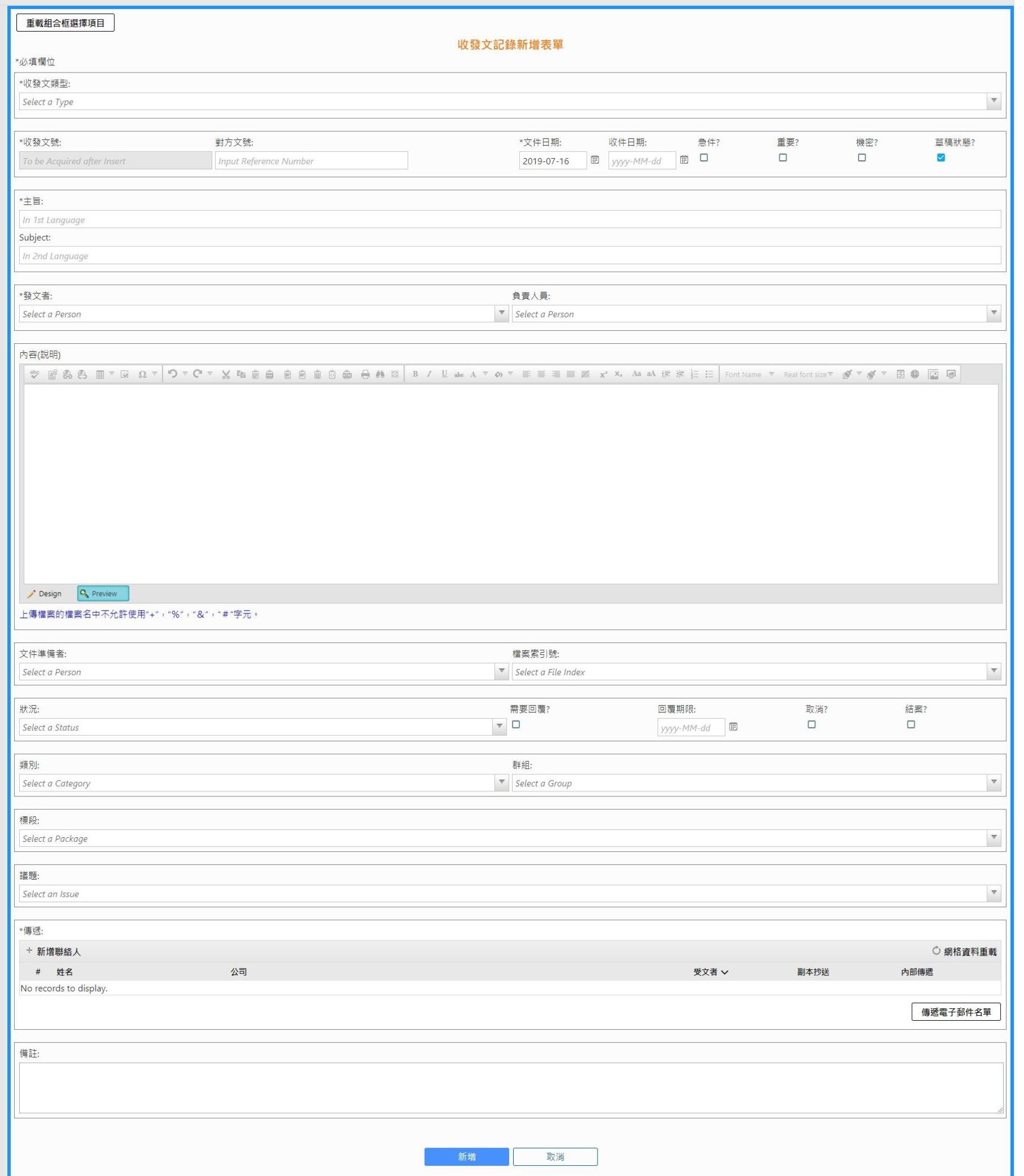Click the spell check icon in editor

click(35, 374)
